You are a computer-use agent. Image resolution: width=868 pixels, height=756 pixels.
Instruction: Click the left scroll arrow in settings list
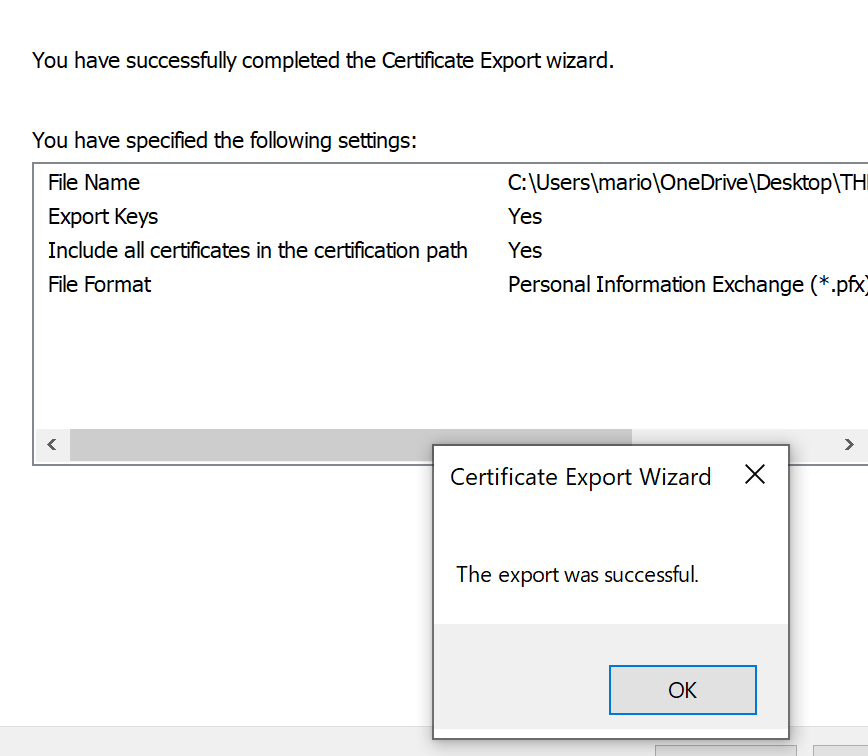point(52,445)
